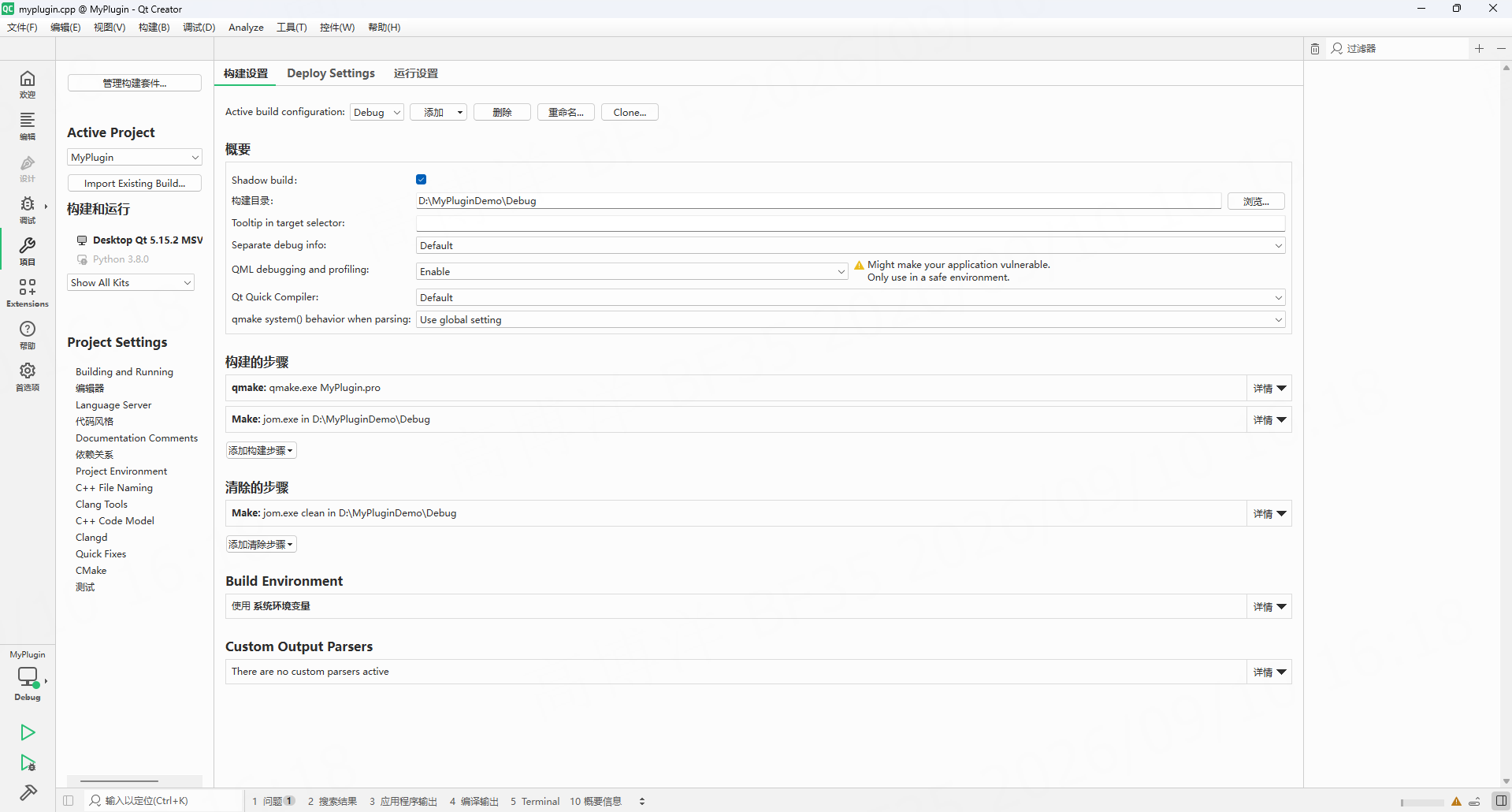Open the Active Project MyPlugin dropdown
The width and height of the screenshot is (1512, 812).
135,157
